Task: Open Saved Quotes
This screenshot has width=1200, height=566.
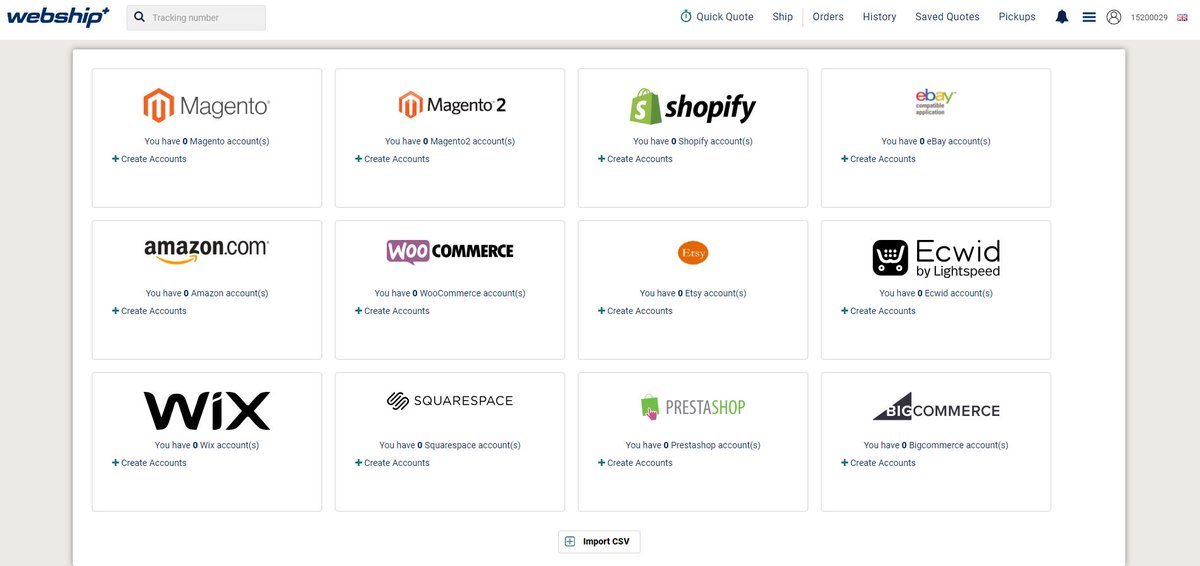Action: pos(947,17)
